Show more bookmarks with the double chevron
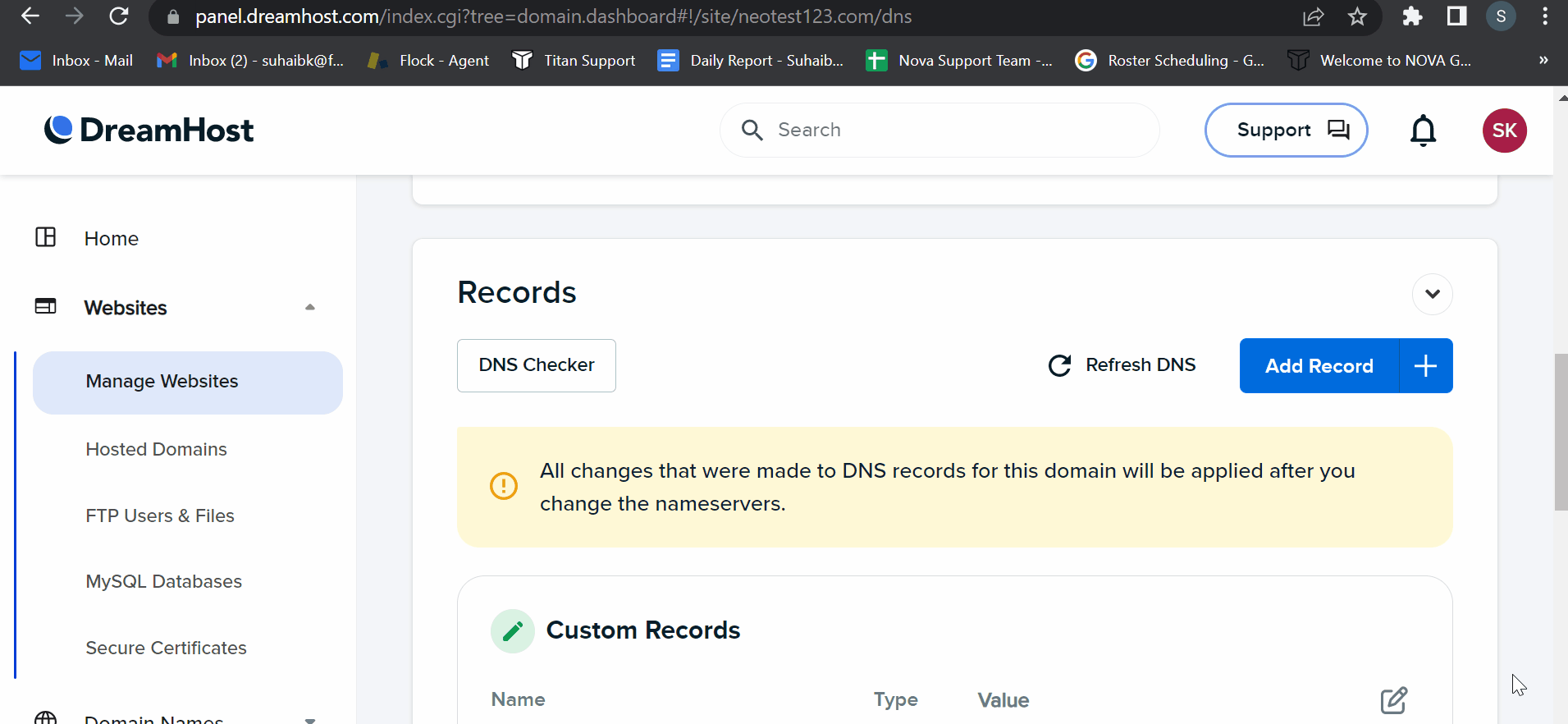Image resolution: width=1568 pixels, height=724 pixels. [1543, 60]
